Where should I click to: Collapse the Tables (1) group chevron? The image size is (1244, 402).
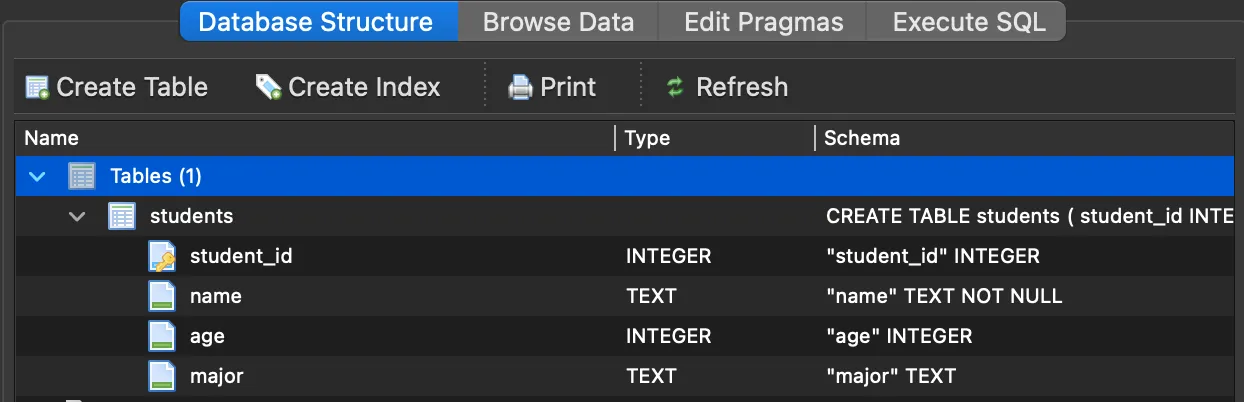coord(38,177)
